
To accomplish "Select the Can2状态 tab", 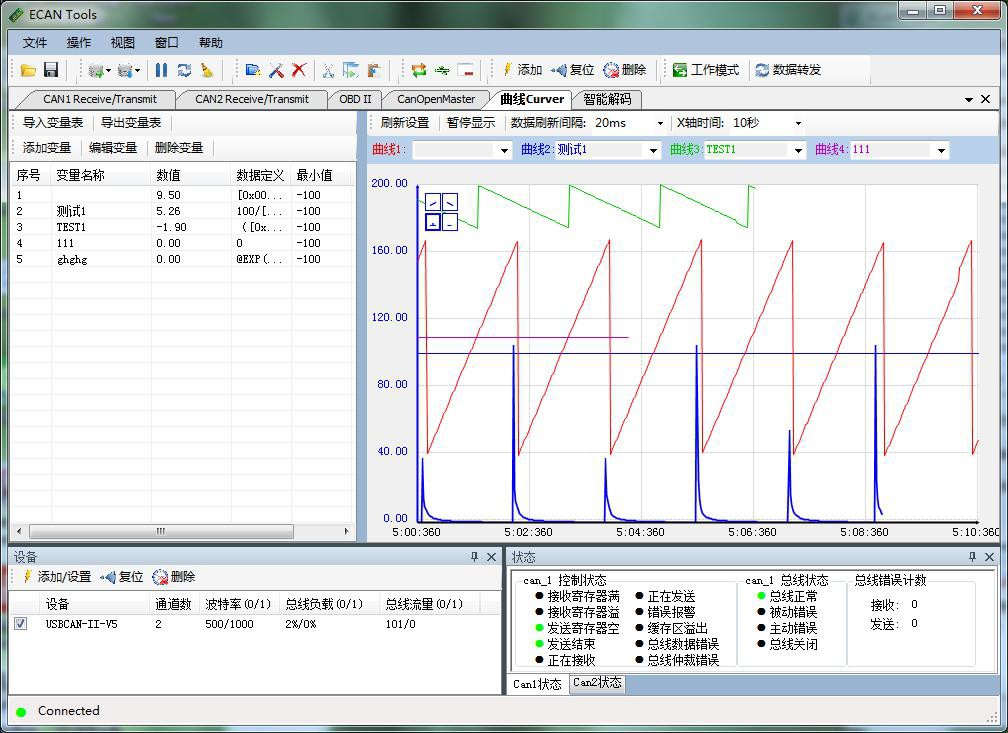I will [x=597, y=683].
